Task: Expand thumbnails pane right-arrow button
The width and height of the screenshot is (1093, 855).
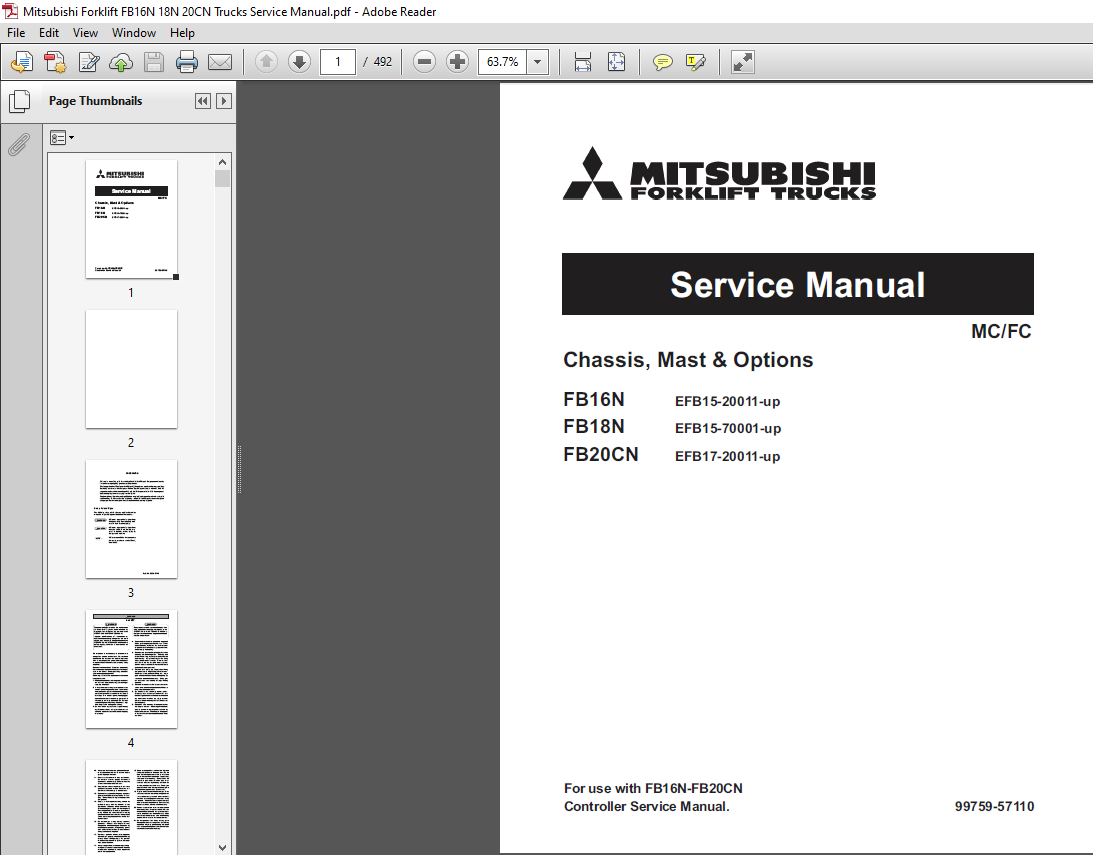Action: click(x=224, y=101)
